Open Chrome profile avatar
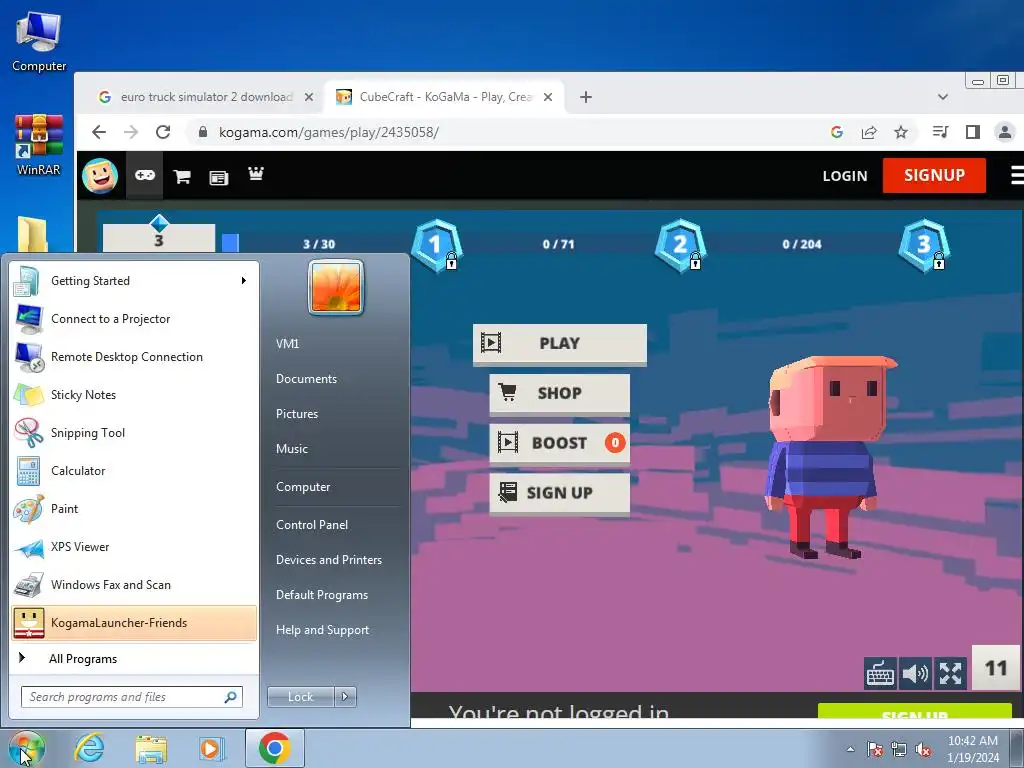1024x768 pixels. (1005, 133)
